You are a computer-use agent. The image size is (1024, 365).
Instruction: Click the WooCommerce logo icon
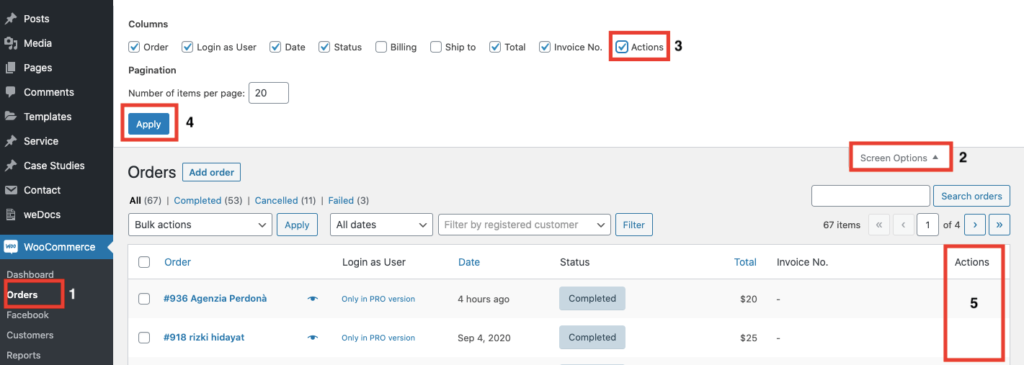tap(10, 247)
